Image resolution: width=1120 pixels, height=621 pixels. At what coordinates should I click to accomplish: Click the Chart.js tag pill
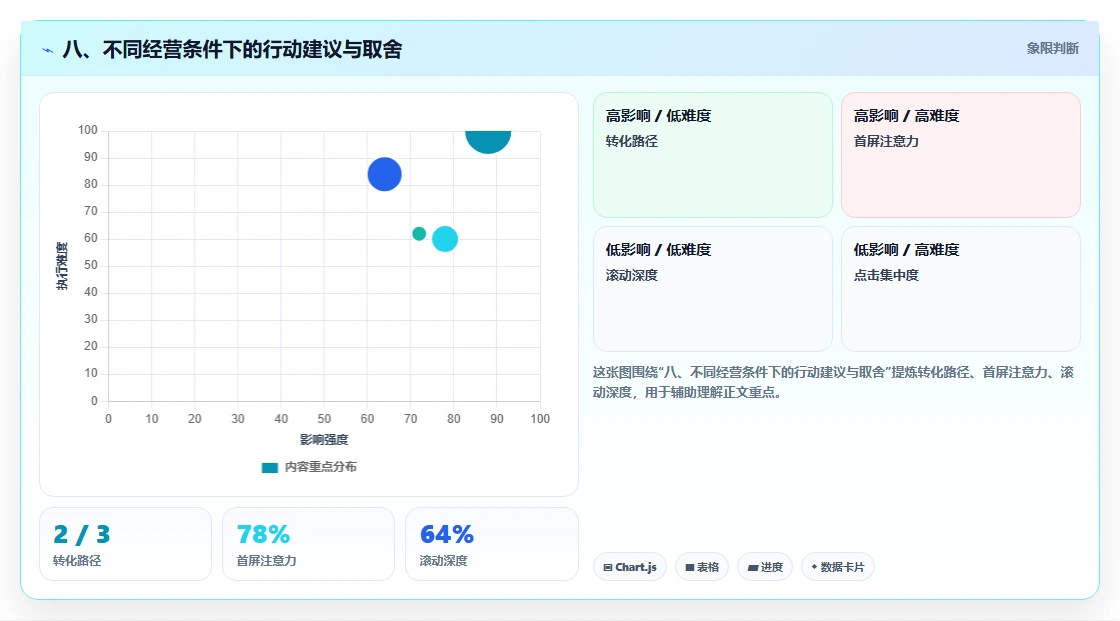[630, 567]
